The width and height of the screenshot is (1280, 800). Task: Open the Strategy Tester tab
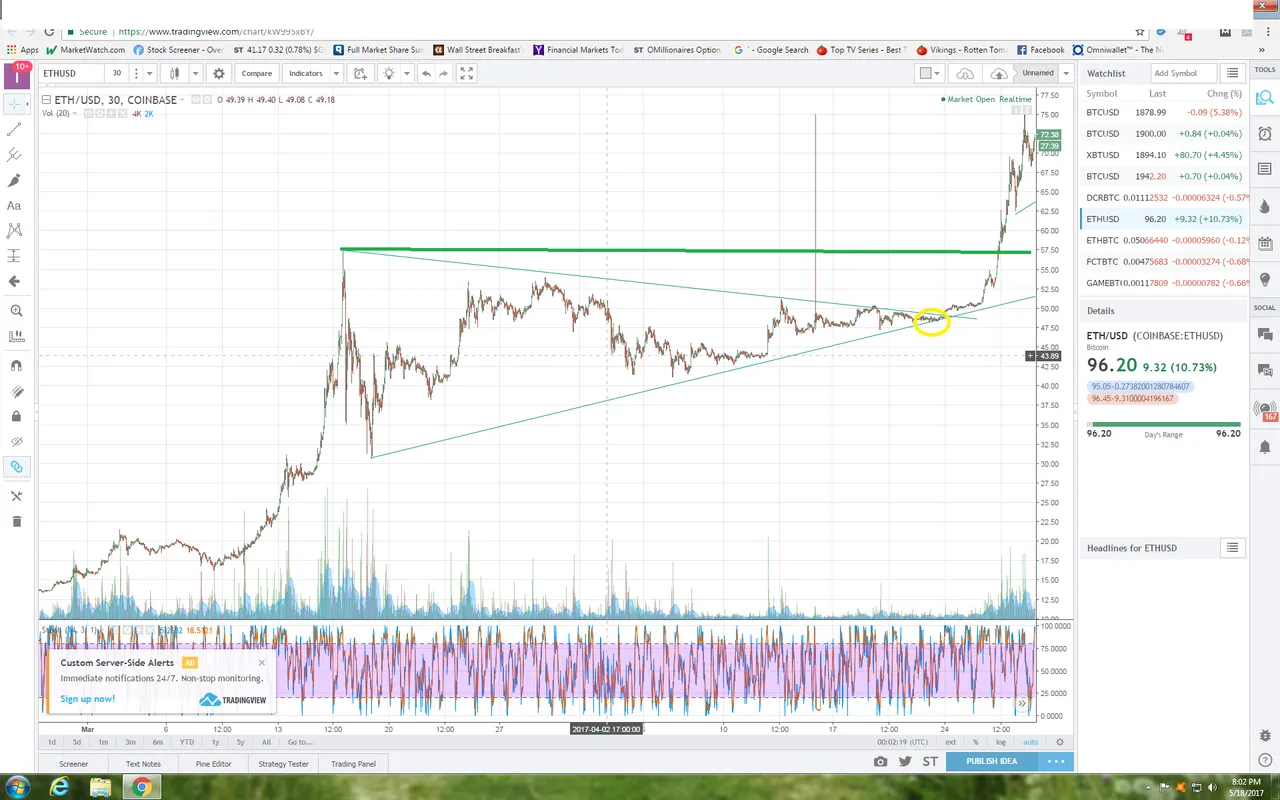[x=283, y=763]
